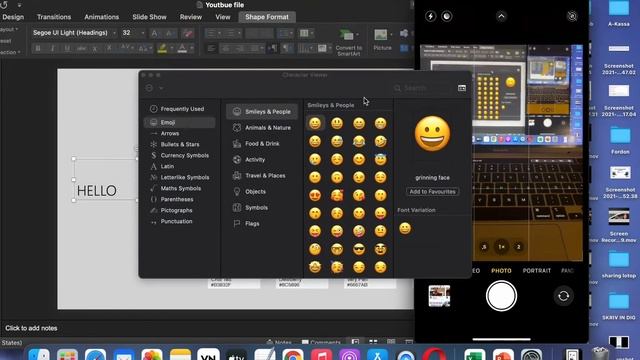This screenshot has height=360, width=640.
Task: Open the Character Viewer action menu icon
Action: 149,88
